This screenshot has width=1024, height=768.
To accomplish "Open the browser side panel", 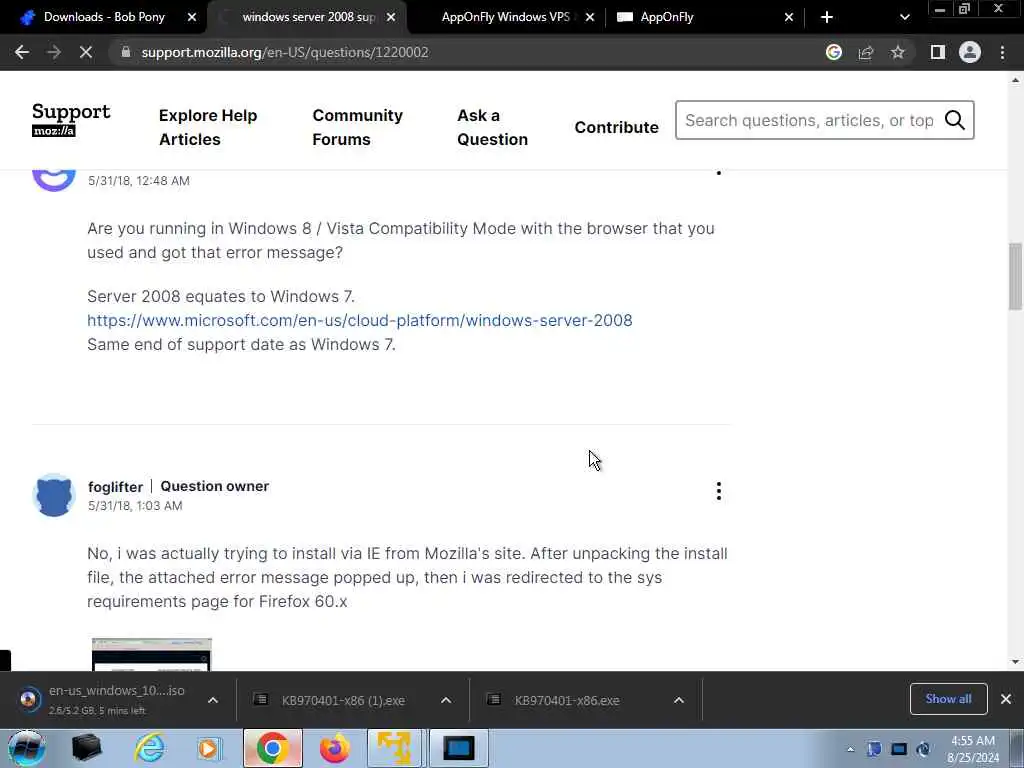I will [x=938, y=52].
